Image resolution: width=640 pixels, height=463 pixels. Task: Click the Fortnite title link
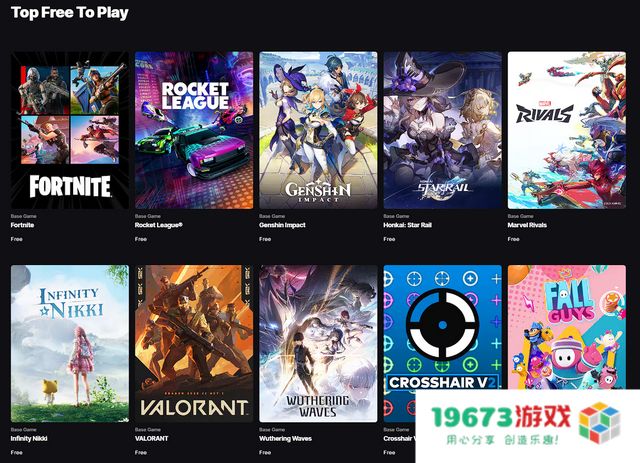pos(22,225)
